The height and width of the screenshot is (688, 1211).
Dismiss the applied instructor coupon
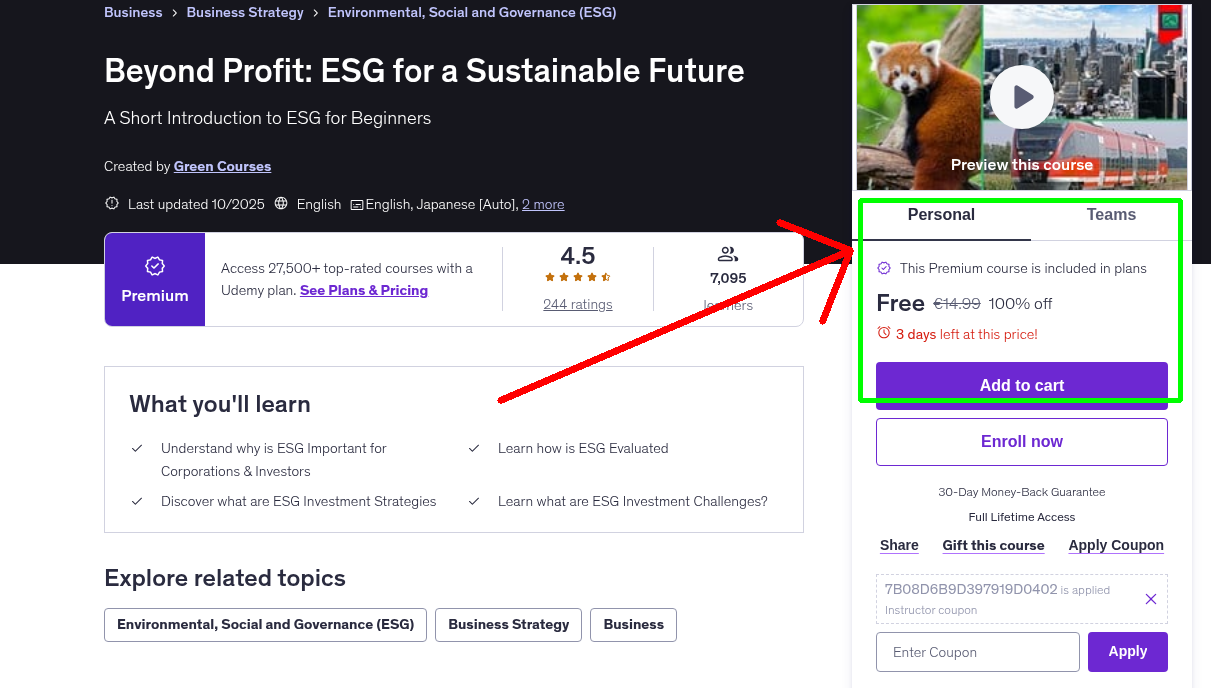1150,598
